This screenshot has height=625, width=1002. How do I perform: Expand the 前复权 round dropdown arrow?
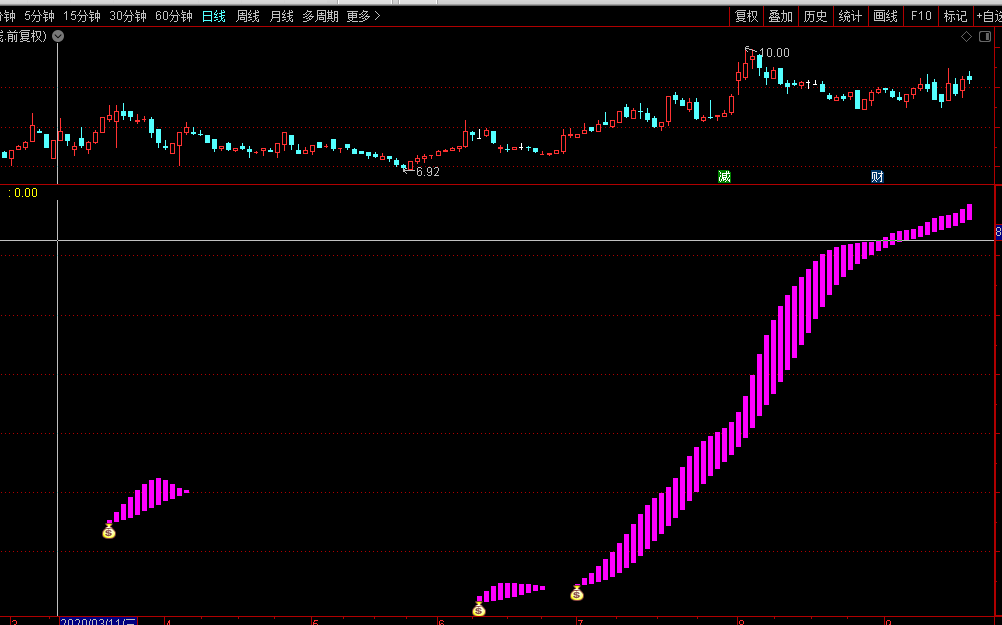click(58, 36)
